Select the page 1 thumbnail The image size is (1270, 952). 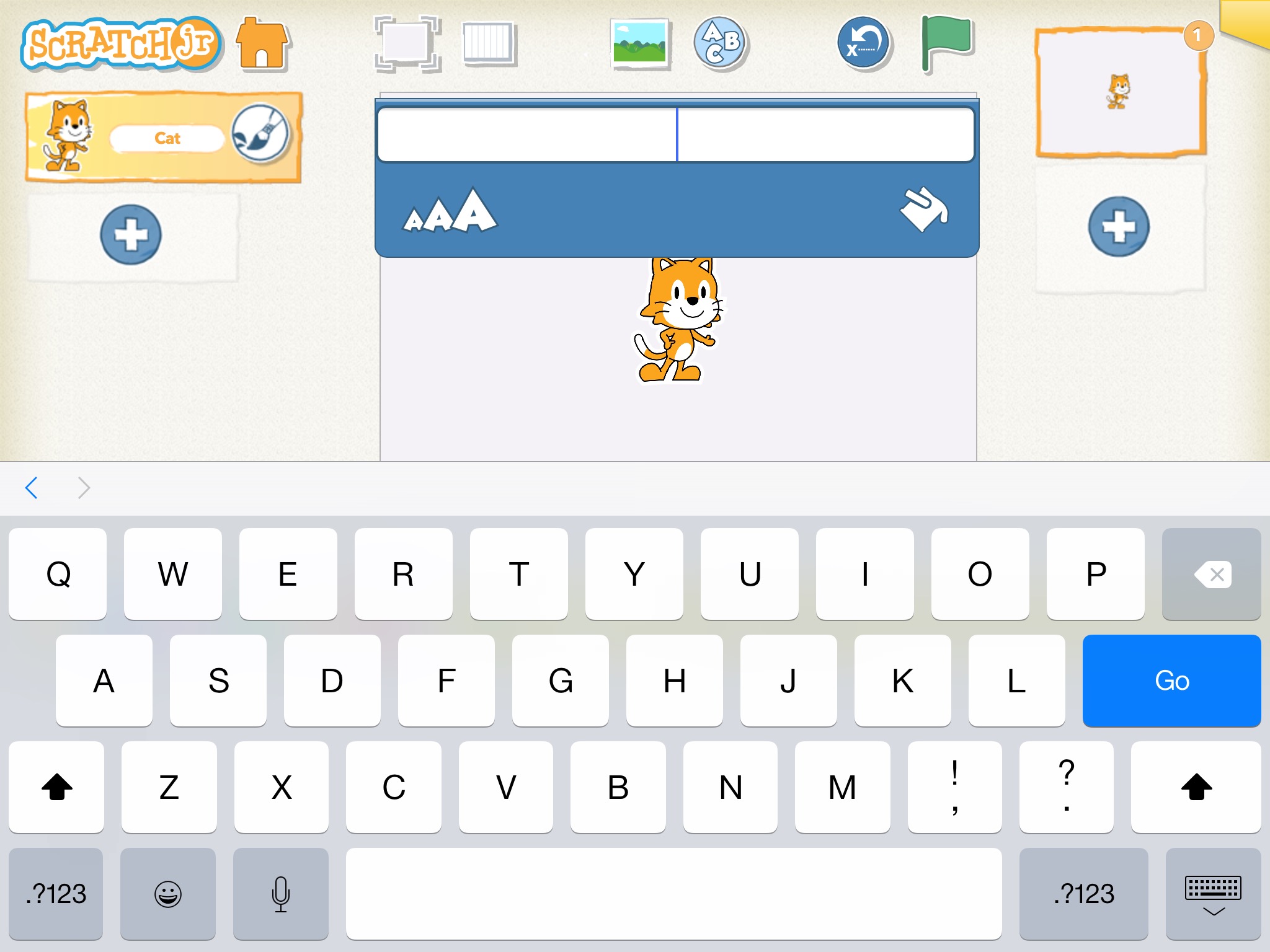[x=1119, y=92]
